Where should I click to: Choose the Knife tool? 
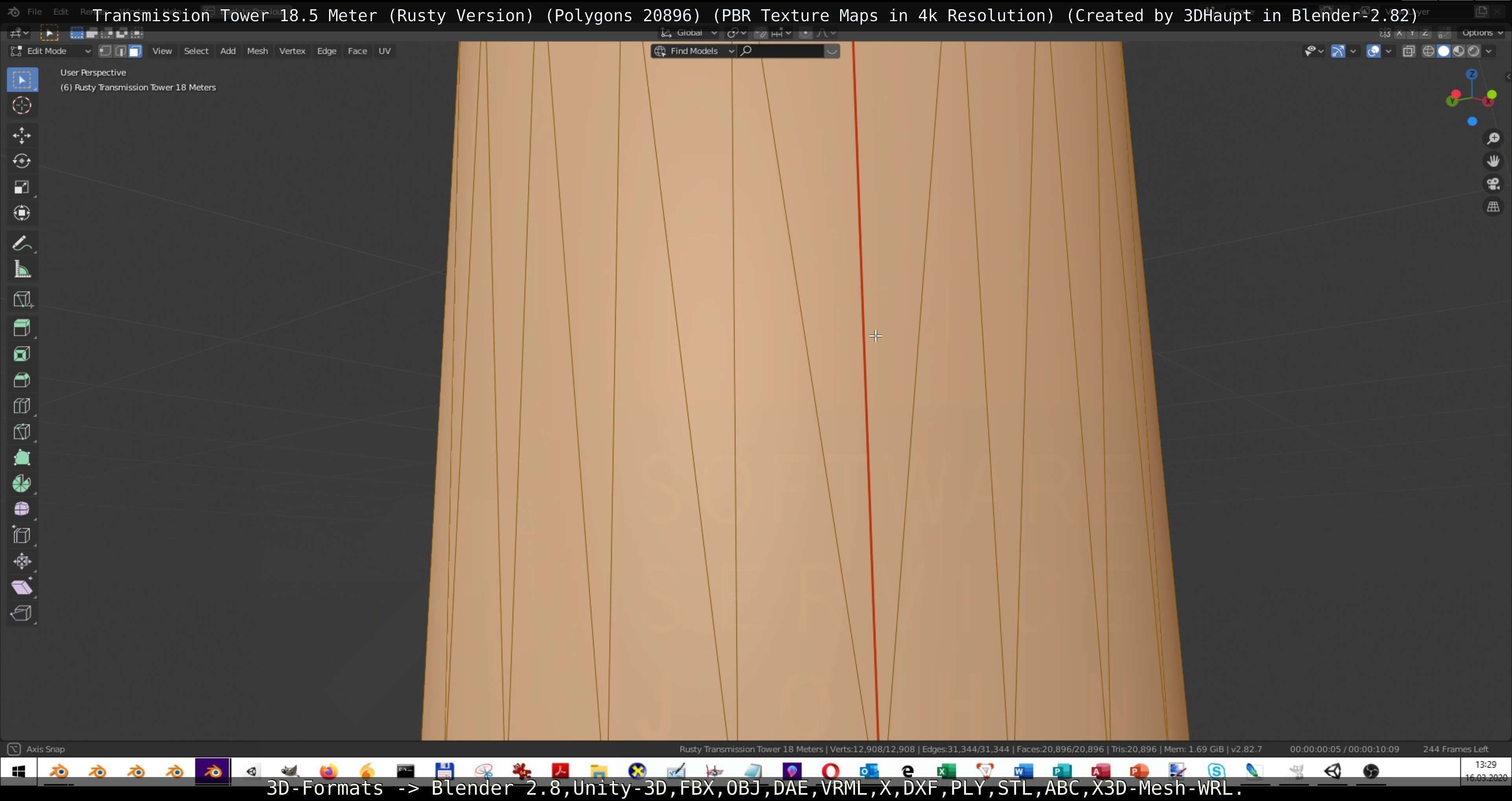[22, 432]
